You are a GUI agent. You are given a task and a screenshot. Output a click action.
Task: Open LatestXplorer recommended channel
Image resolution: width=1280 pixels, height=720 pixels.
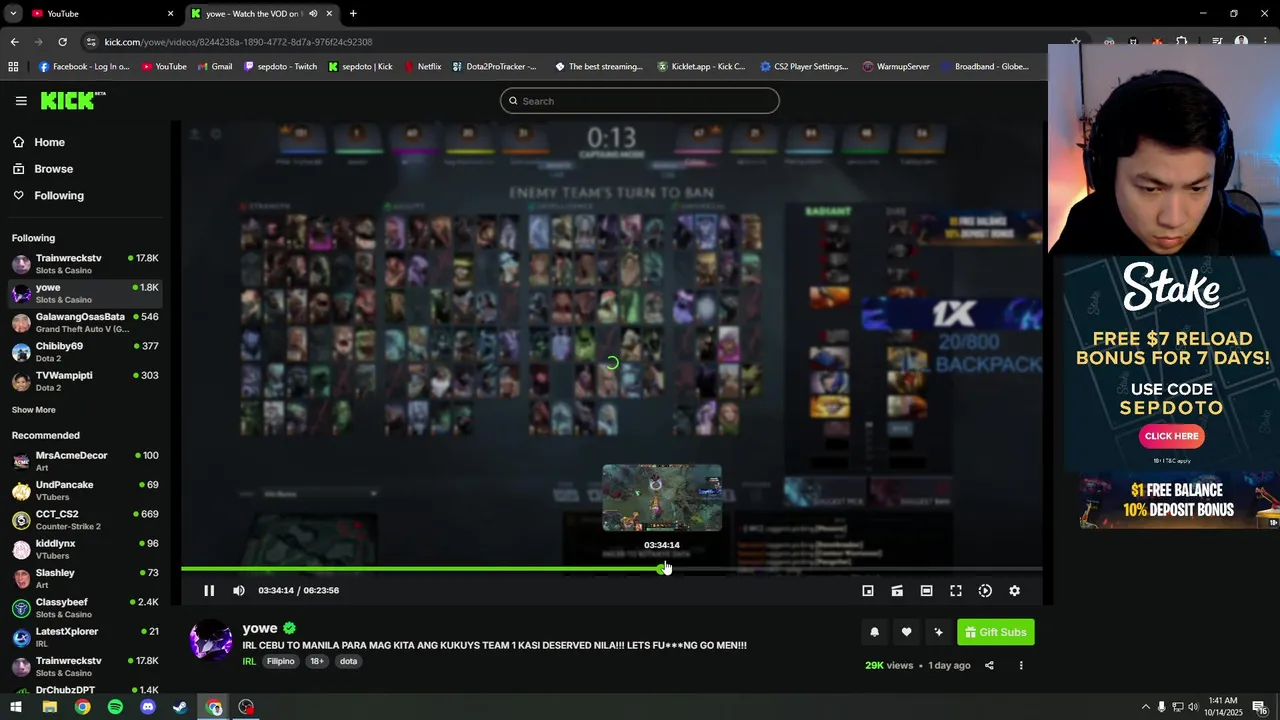[x=87, y=637]
